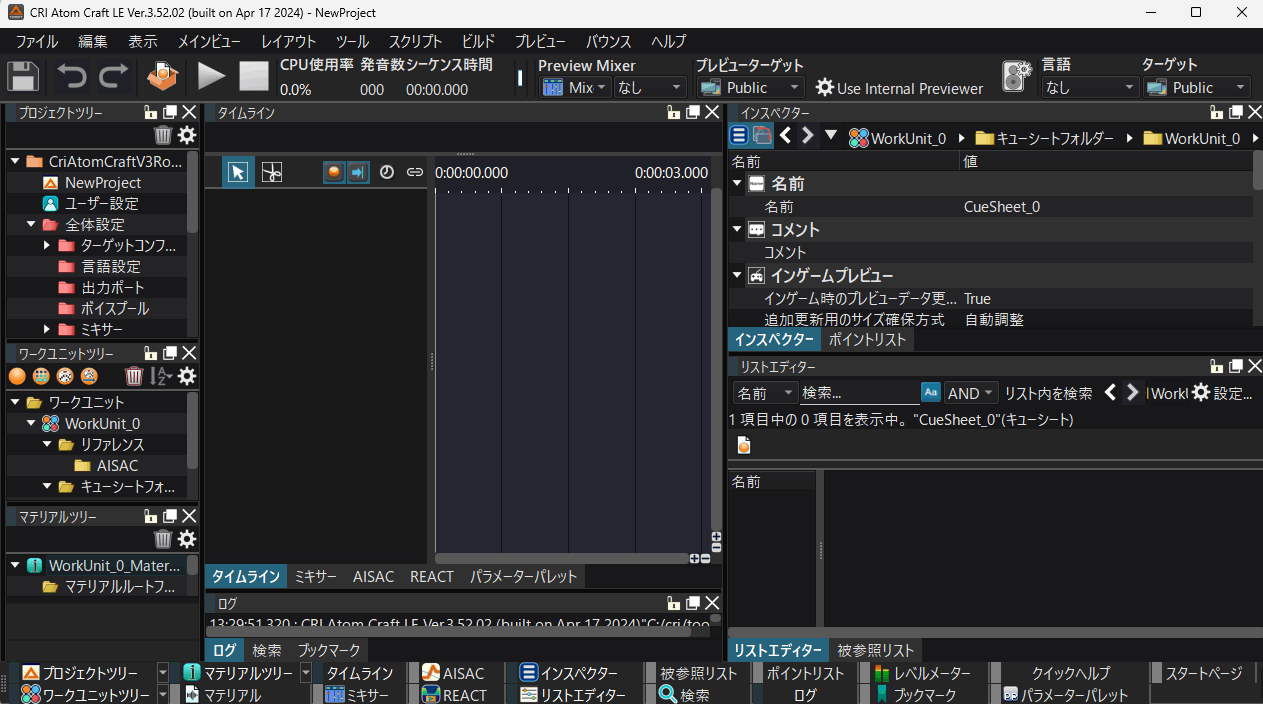Click the grid cue sheet icon in Work Unit Tree

click(41, 376)
